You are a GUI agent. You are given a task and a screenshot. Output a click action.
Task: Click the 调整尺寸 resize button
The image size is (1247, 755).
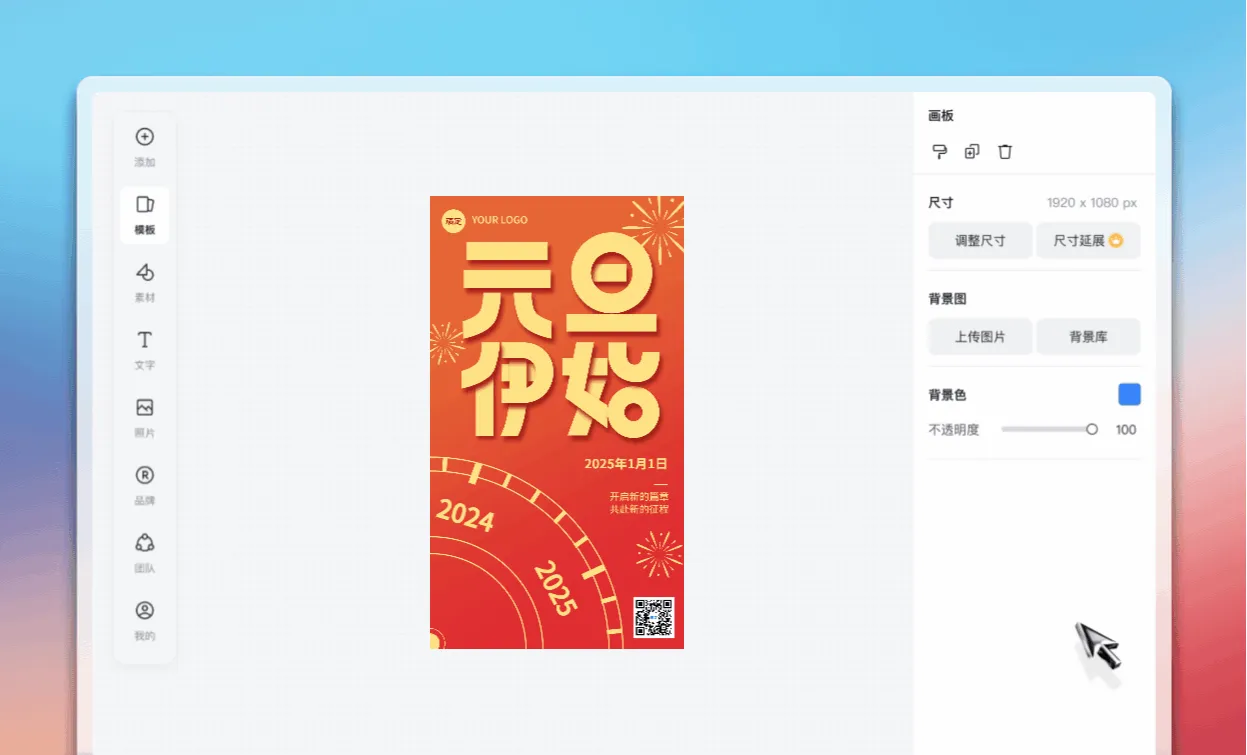980,241
